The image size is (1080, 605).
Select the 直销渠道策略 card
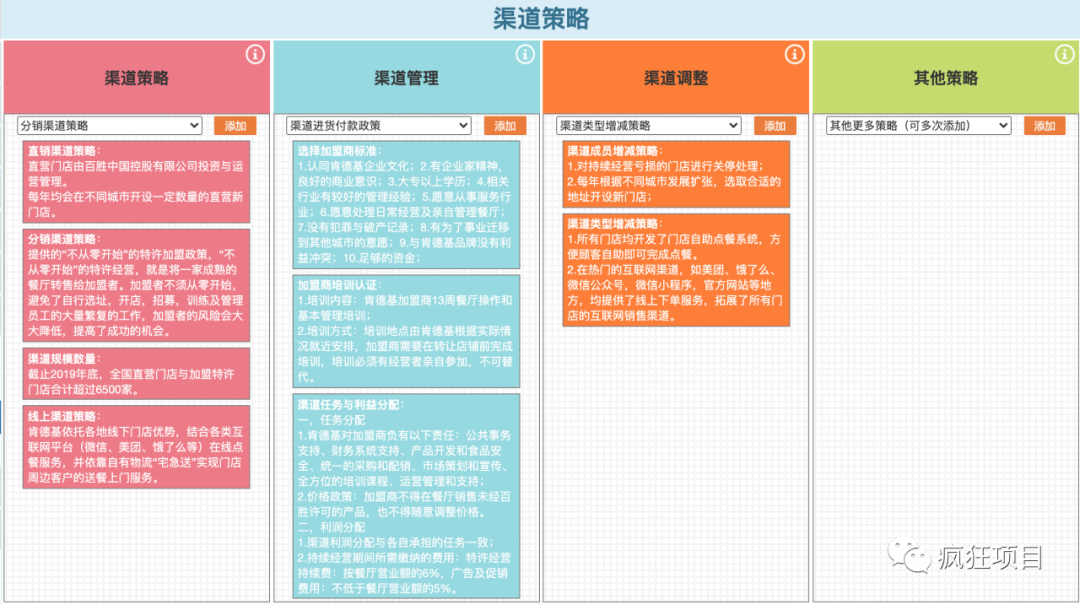(136, 182)
